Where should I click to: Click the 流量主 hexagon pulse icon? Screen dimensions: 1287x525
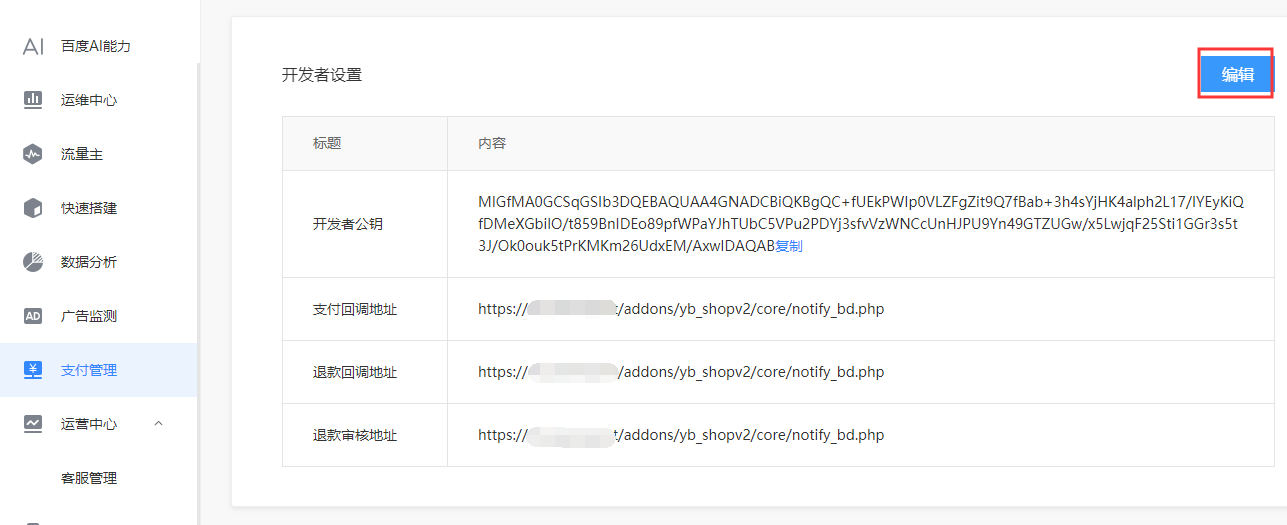[33, 154]
